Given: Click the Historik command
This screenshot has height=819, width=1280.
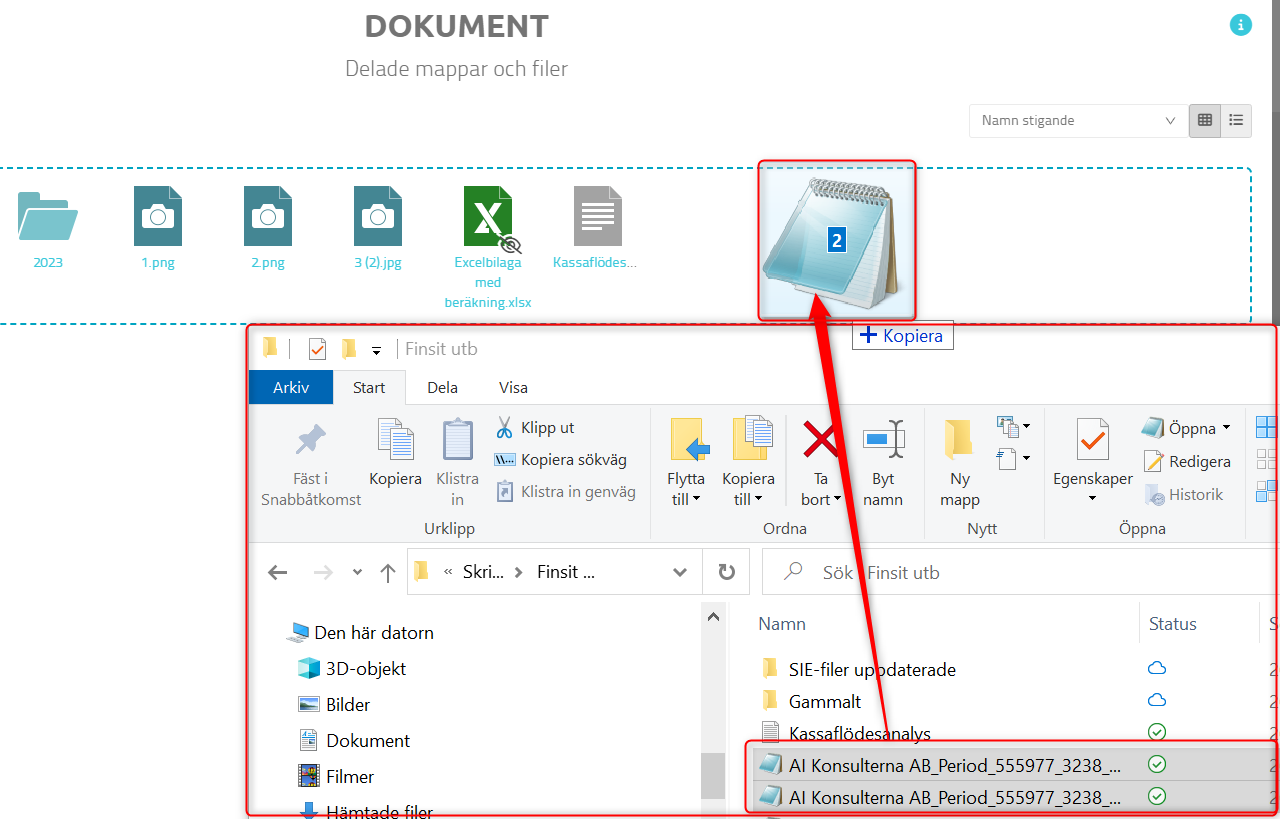Looking at the screenshot, I should [x=1183, y=495].
